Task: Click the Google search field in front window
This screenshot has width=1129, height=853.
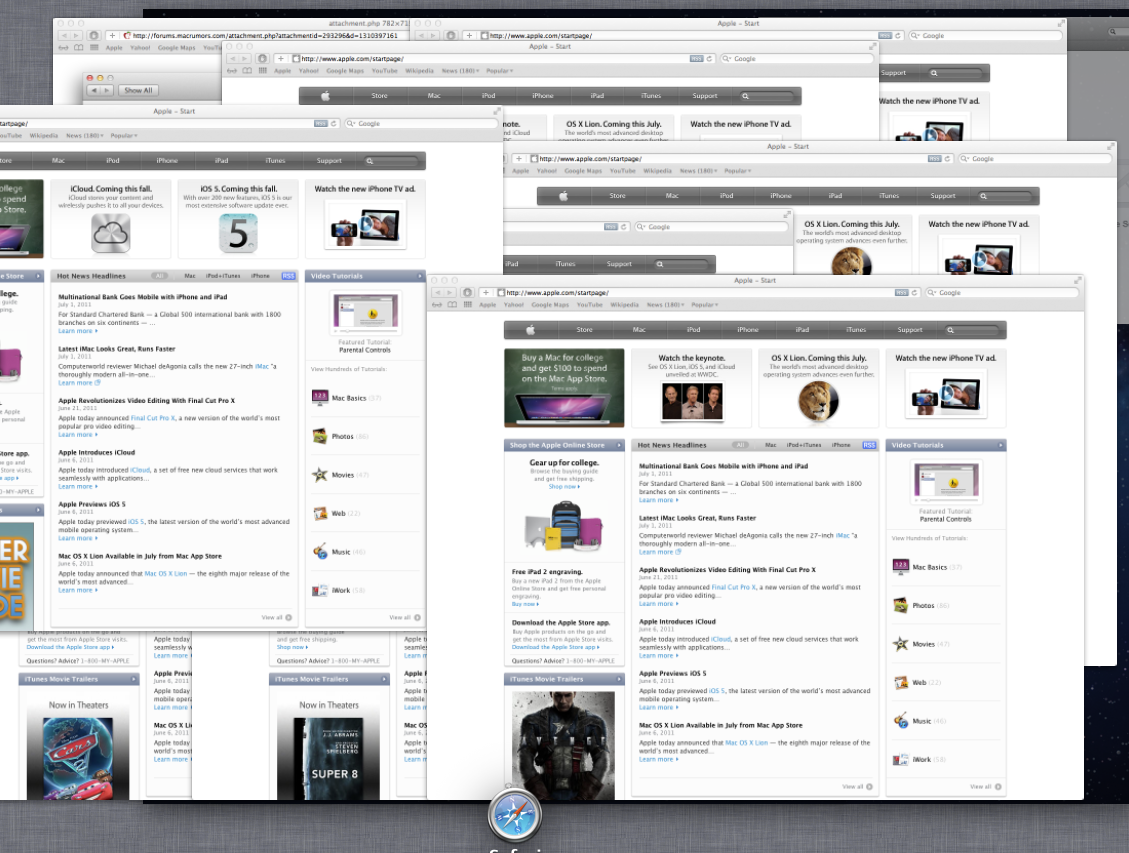Action: tap(1002, 293)
